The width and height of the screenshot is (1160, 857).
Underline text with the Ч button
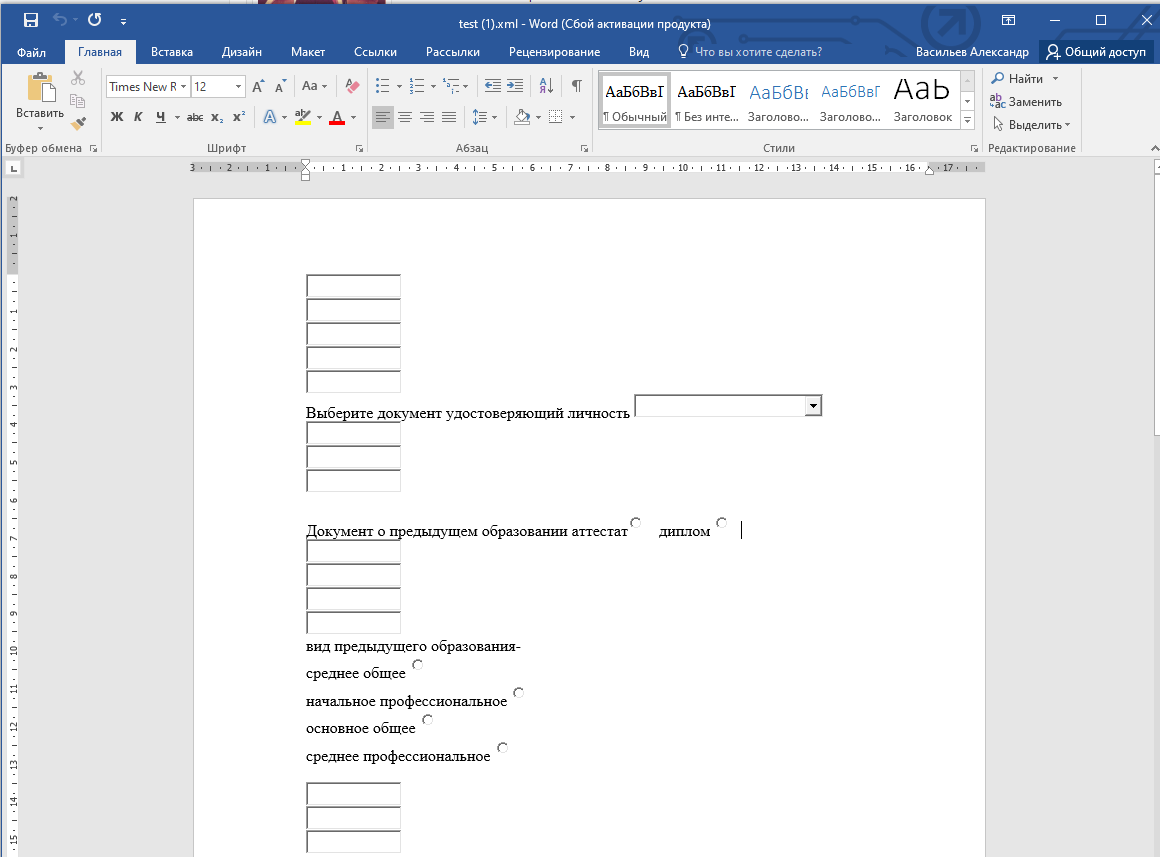pyautogui.click(x=161, y=117)
